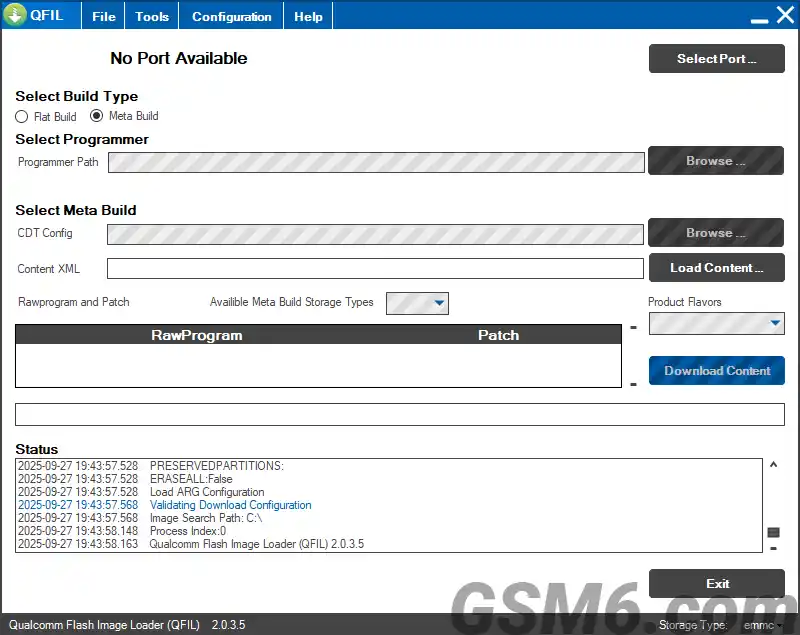Image resolution: width=800 pixels, height=635 pixels.
Task: Click the Validating Download Configuration log entry
Action: pos(230,505)
